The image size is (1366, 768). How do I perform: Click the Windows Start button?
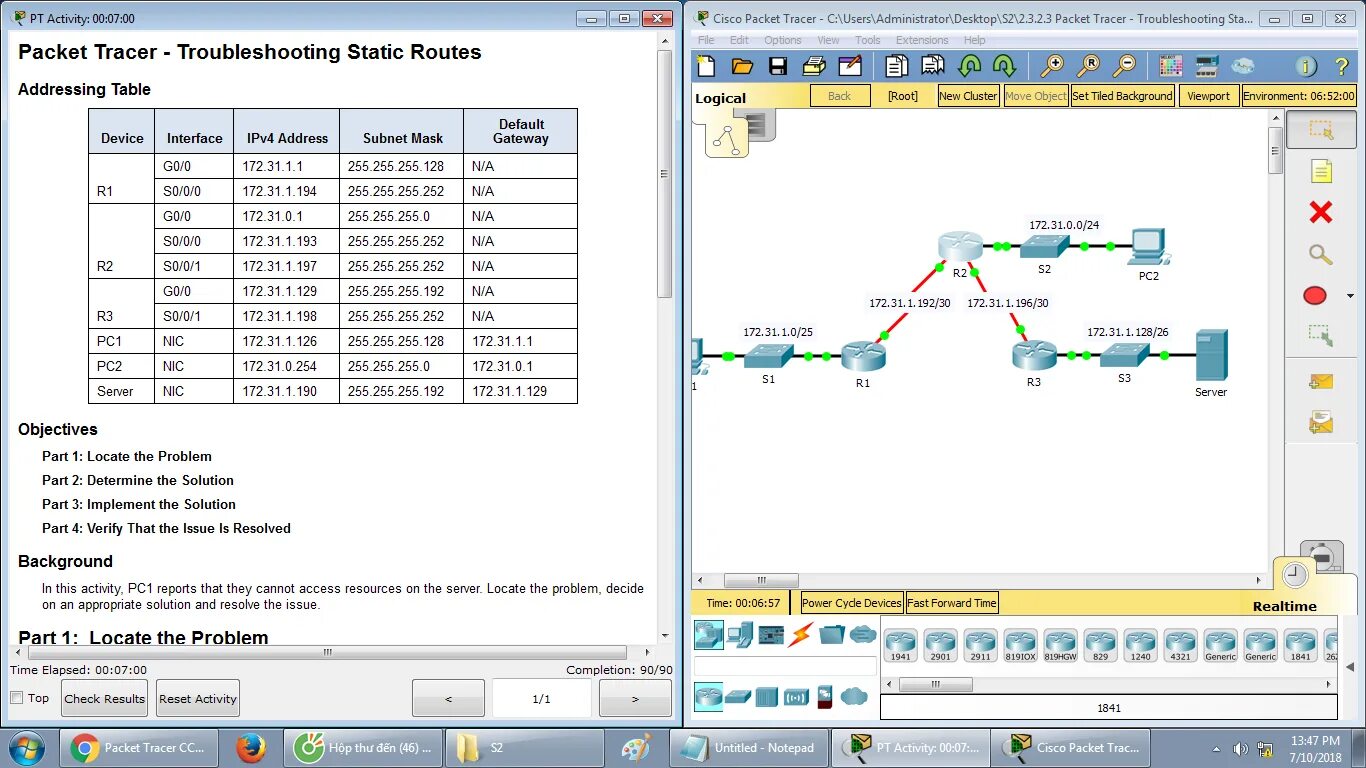pyautogui.click(x=27, y=747)
